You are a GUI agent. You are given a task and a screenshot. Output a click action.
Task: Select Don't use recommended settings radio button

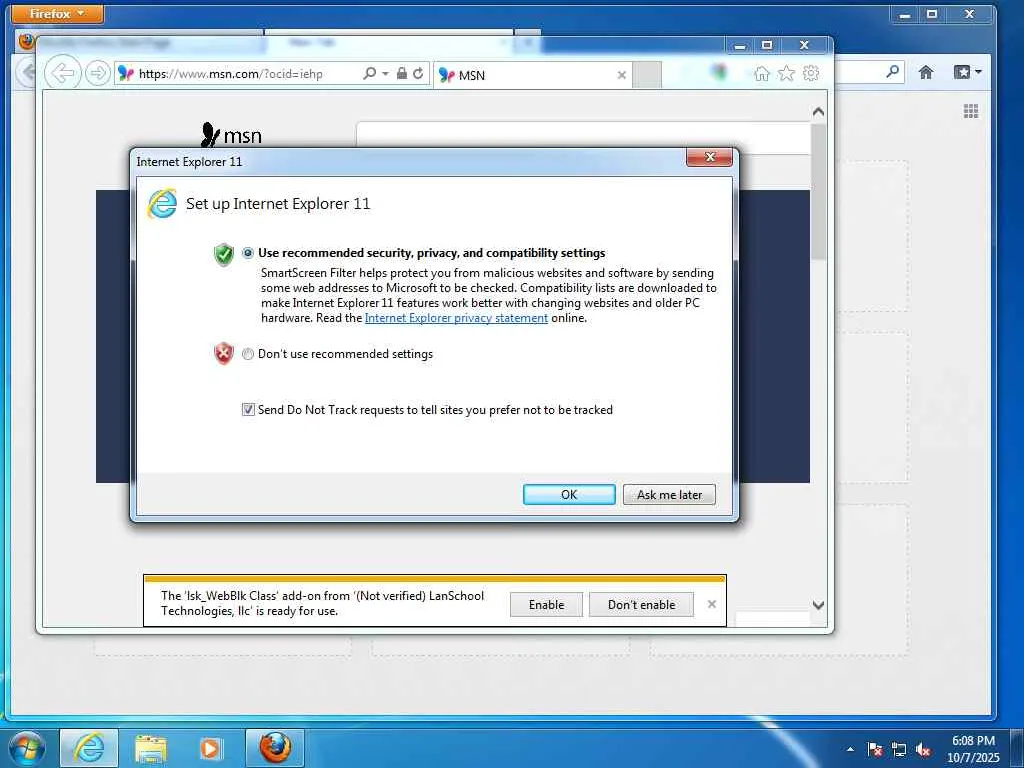(248, 354)
